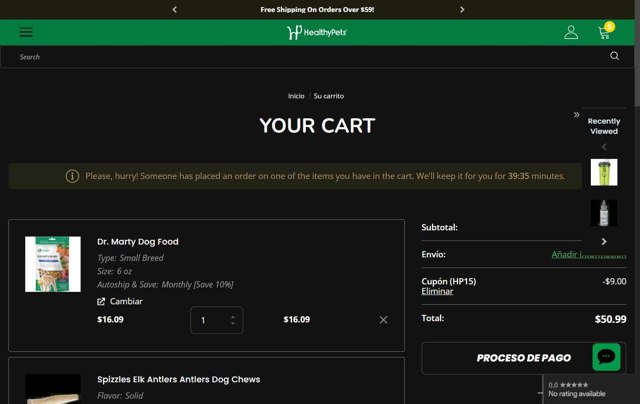Show next announcement banner message

(x=462, y=9)
